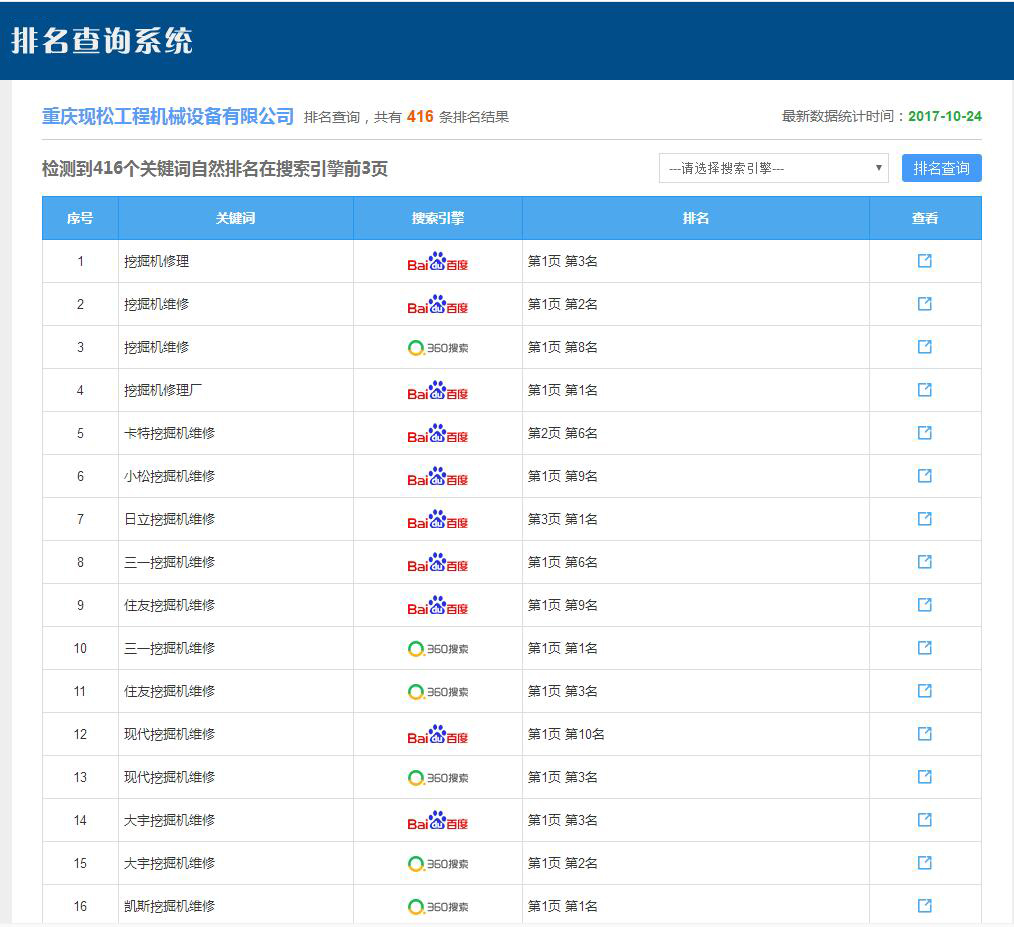
Task: Open view icon for row 12 现代挖掘机维修
Action: [x=925, y=734]
